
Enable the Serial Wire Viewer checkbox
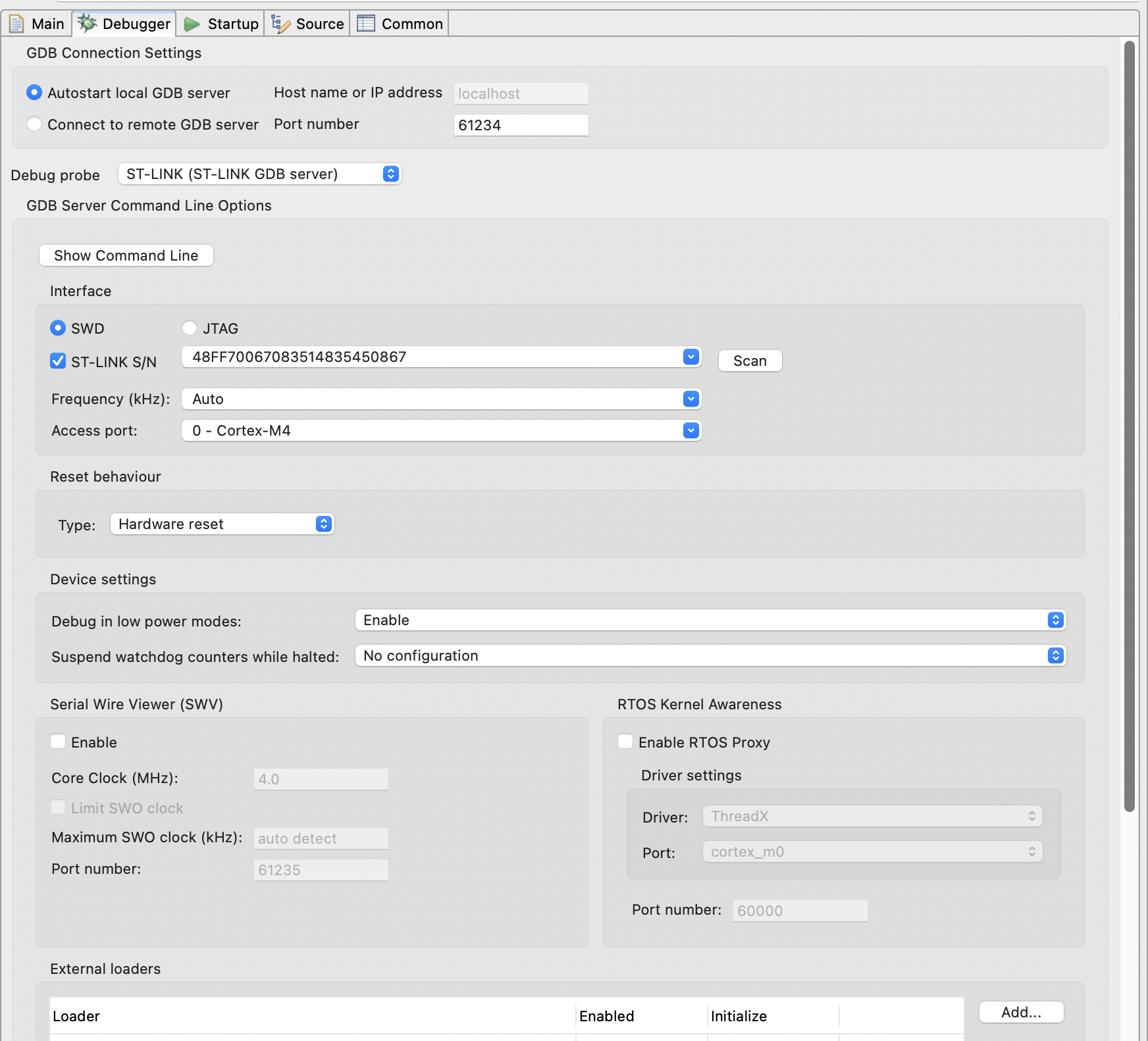58,742
